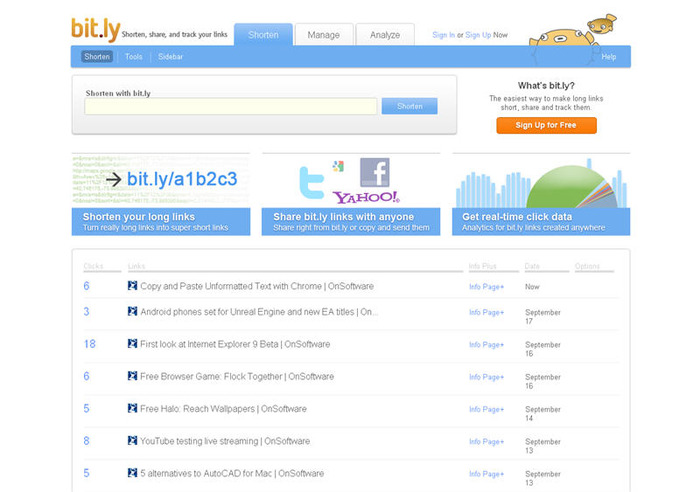
Task: Click favicon beside Free Halo: Reach Wallpapers
Action: pos(132,408)
